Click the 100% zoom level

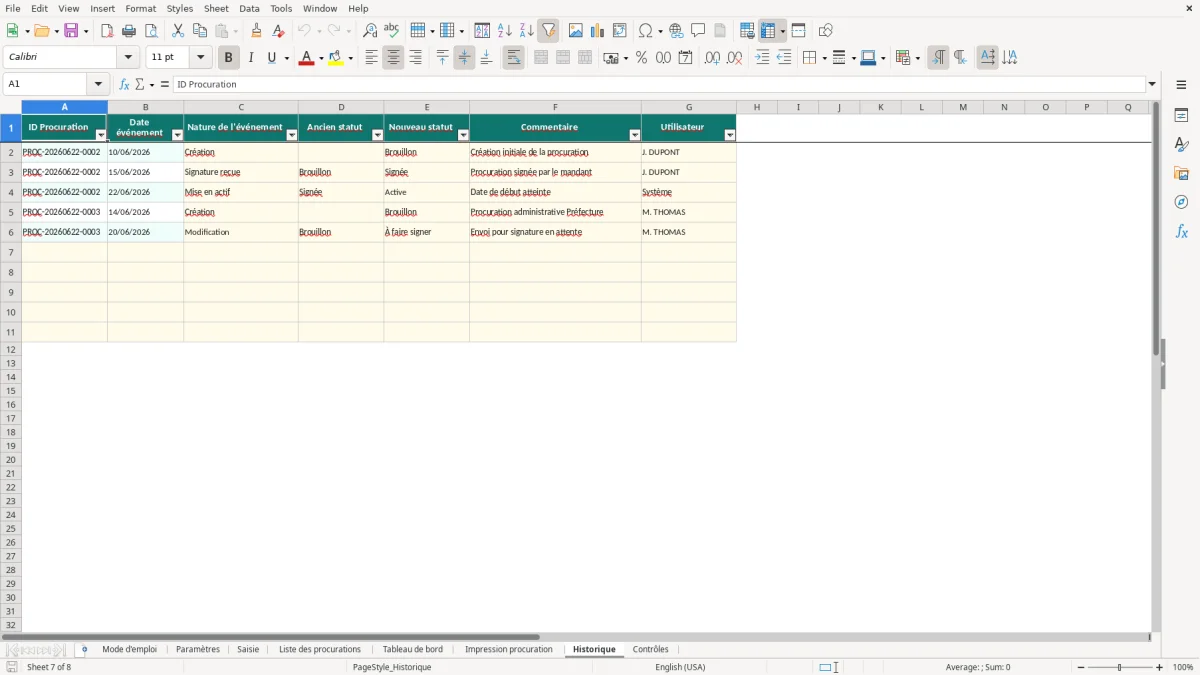click(1183, 667)
